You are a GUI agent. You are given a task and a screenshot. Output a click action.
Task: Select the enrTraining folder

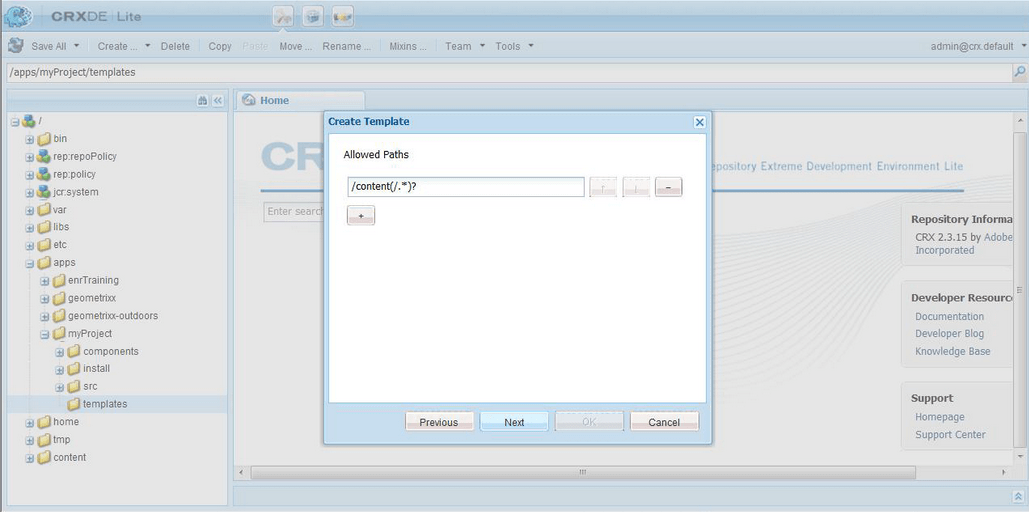pyautogui.click(x=93, y=280)
